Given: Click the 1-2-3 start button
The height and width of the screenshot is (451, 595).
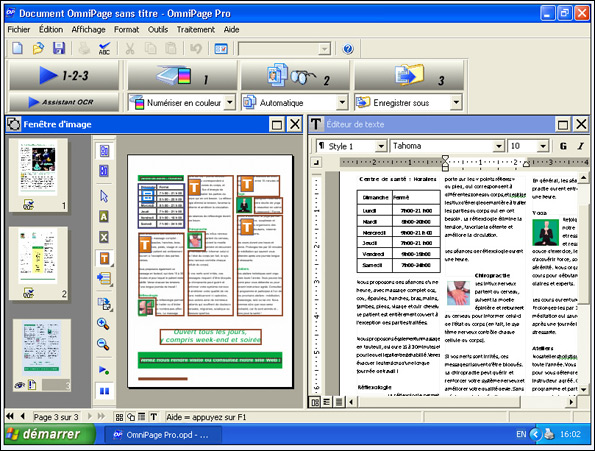Looking at the screenshot, I should [x=64, y=75].
